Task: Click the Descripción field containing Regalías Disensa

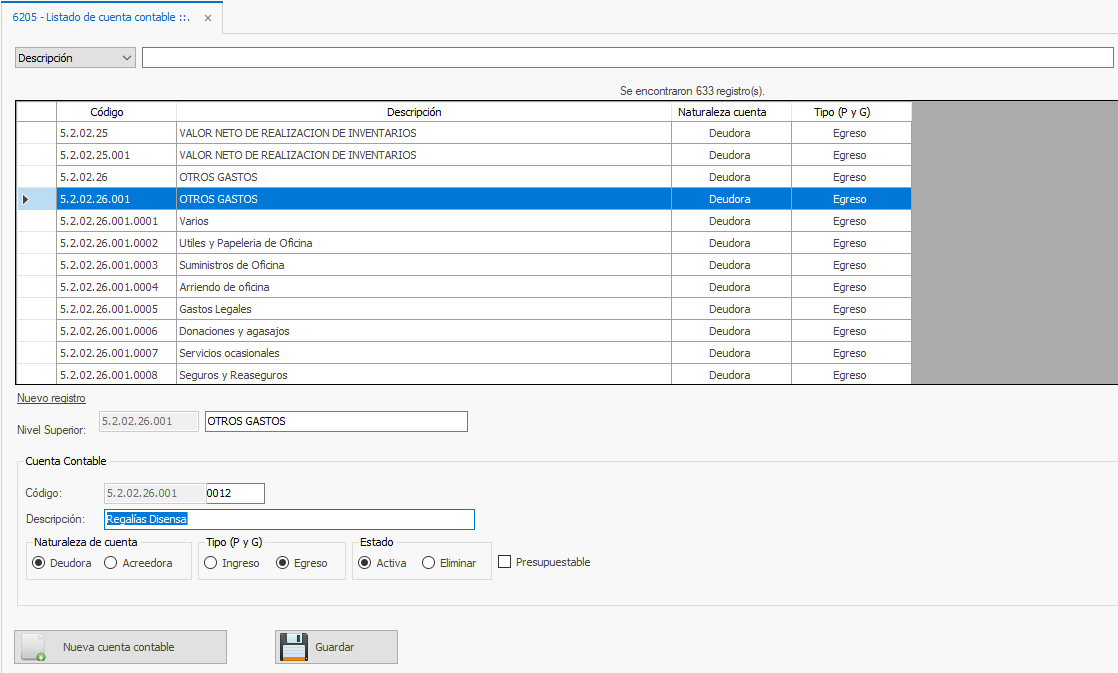Action: click(x=289, y=519)
